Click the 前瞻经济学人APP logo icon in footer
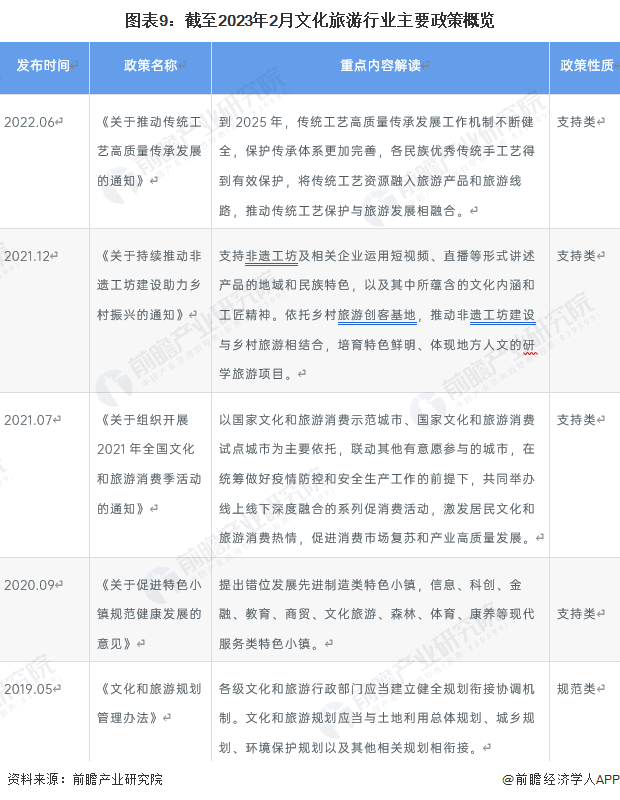The height and width of the screenshot is (800, 620). pyautogui.click(x=508, y=779)
